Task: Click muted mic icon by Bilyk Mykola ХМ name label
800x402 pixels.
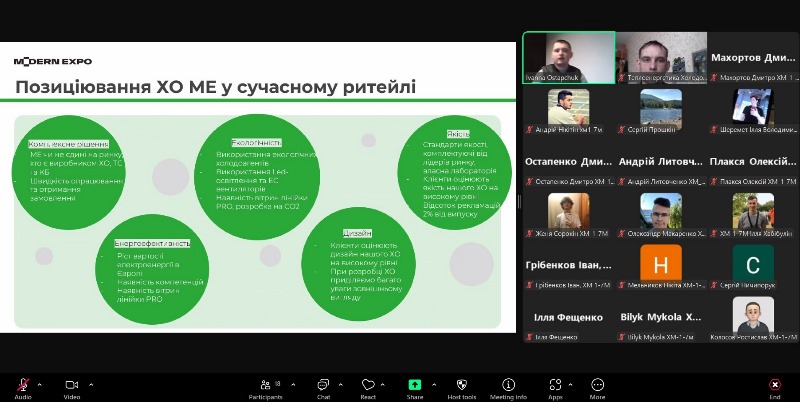Action: [x=622, y=337]
